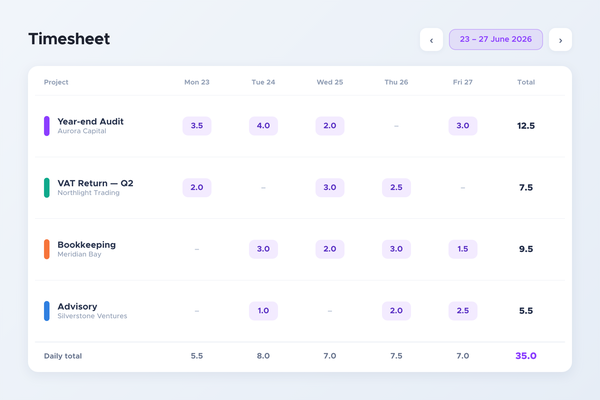Edit Advisory 2.5 hours for Fri 27

point(463,311)
